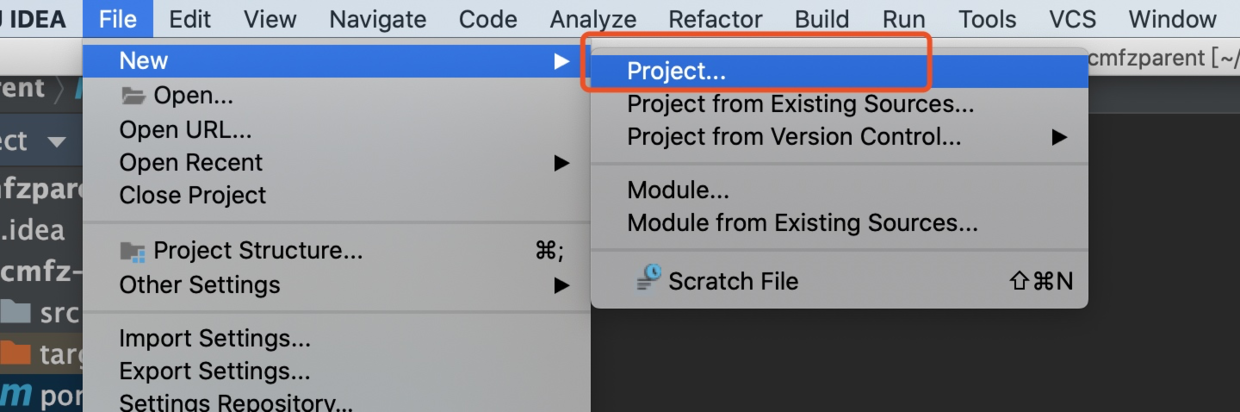
Task: Choose Module from Existing Sources...
Action: click(802, 223)
